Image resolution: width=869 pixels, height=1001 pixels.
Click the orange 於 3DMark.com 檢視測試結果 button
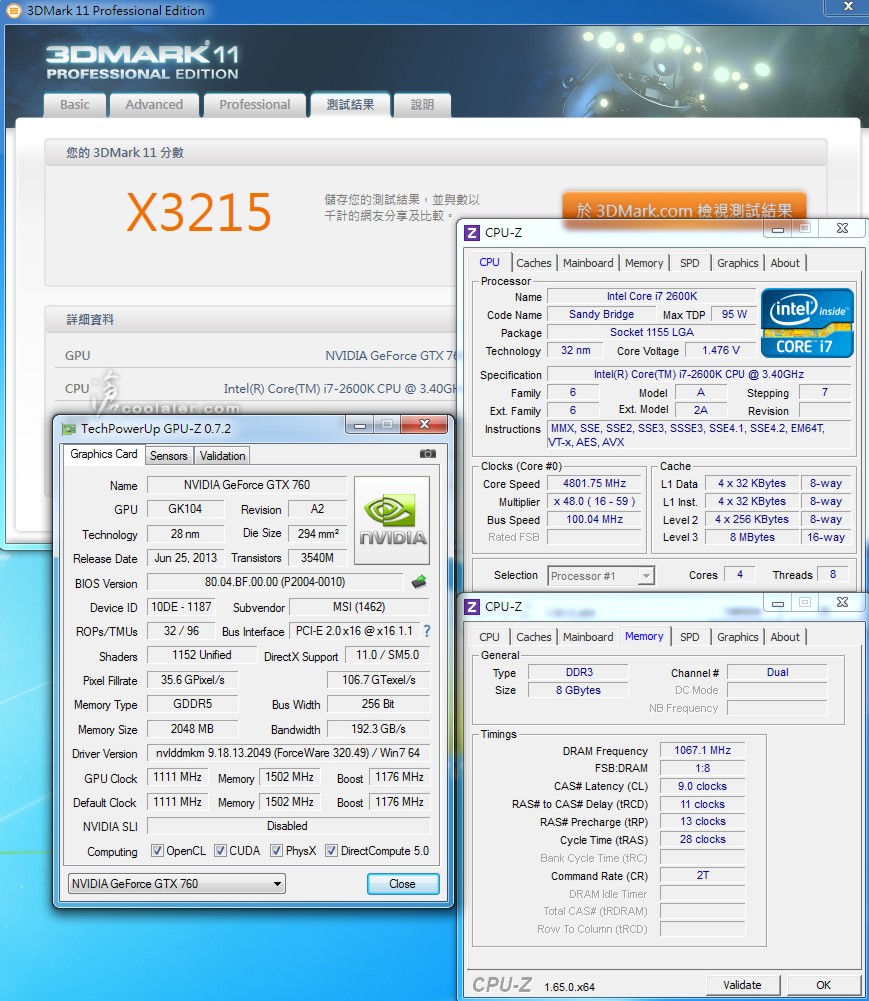tap(684, 209)
